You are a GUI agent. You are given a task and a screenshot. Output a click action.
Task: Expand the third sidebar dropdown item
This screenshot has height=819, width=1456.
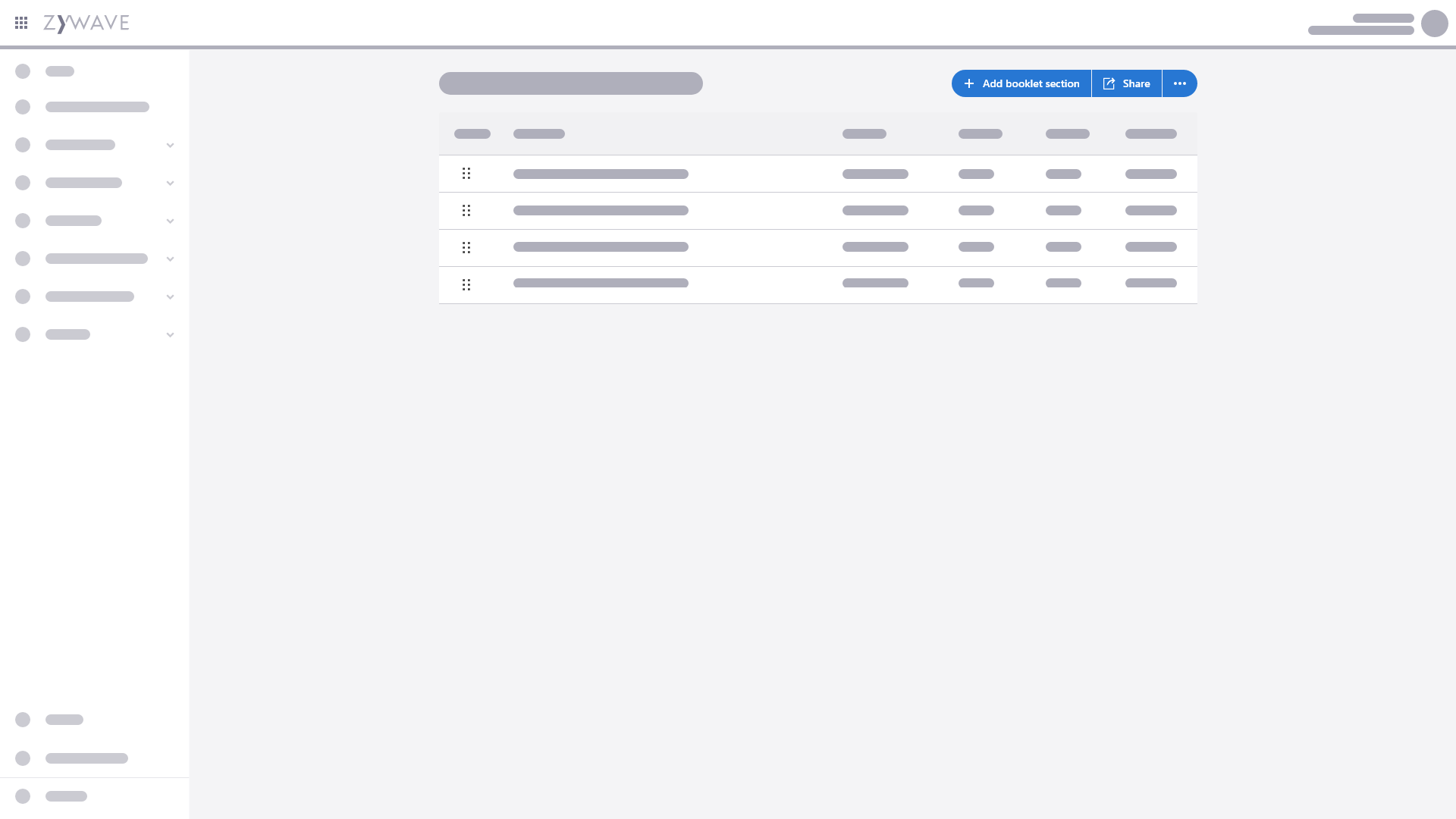[169, 221]
